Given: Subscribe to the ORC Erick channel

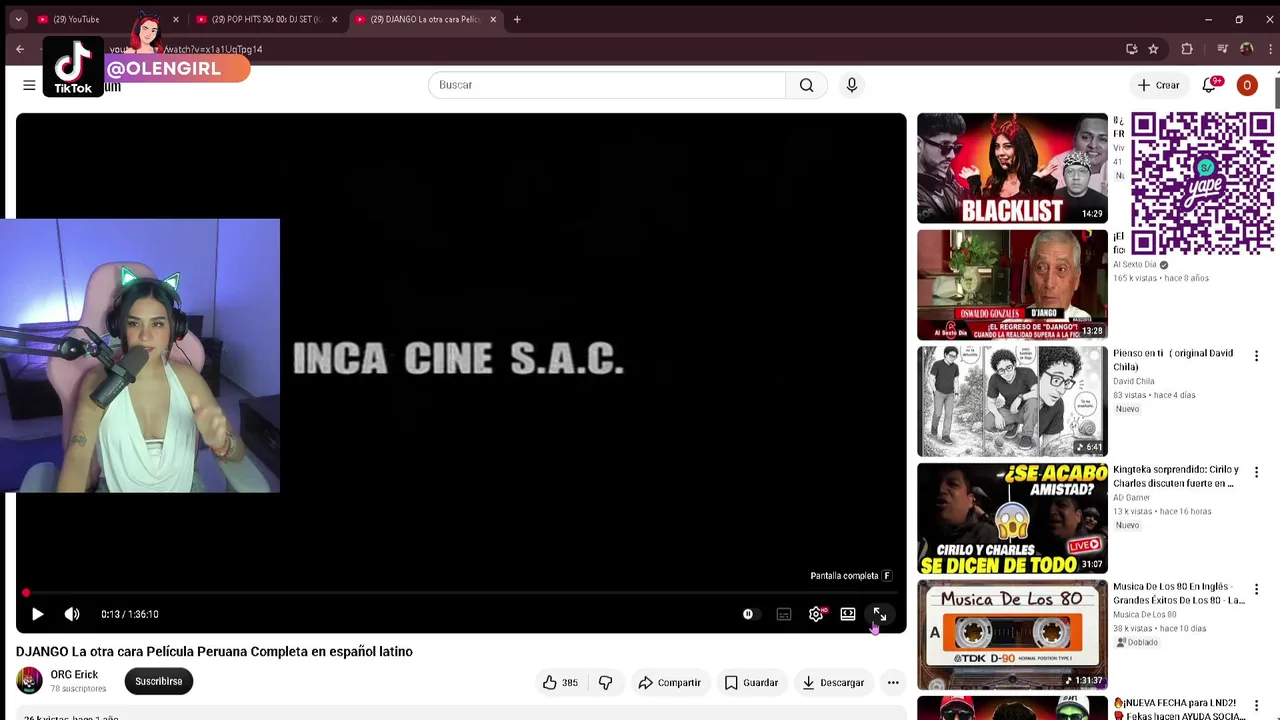Looking at the screenshot, I should point(159,682).
